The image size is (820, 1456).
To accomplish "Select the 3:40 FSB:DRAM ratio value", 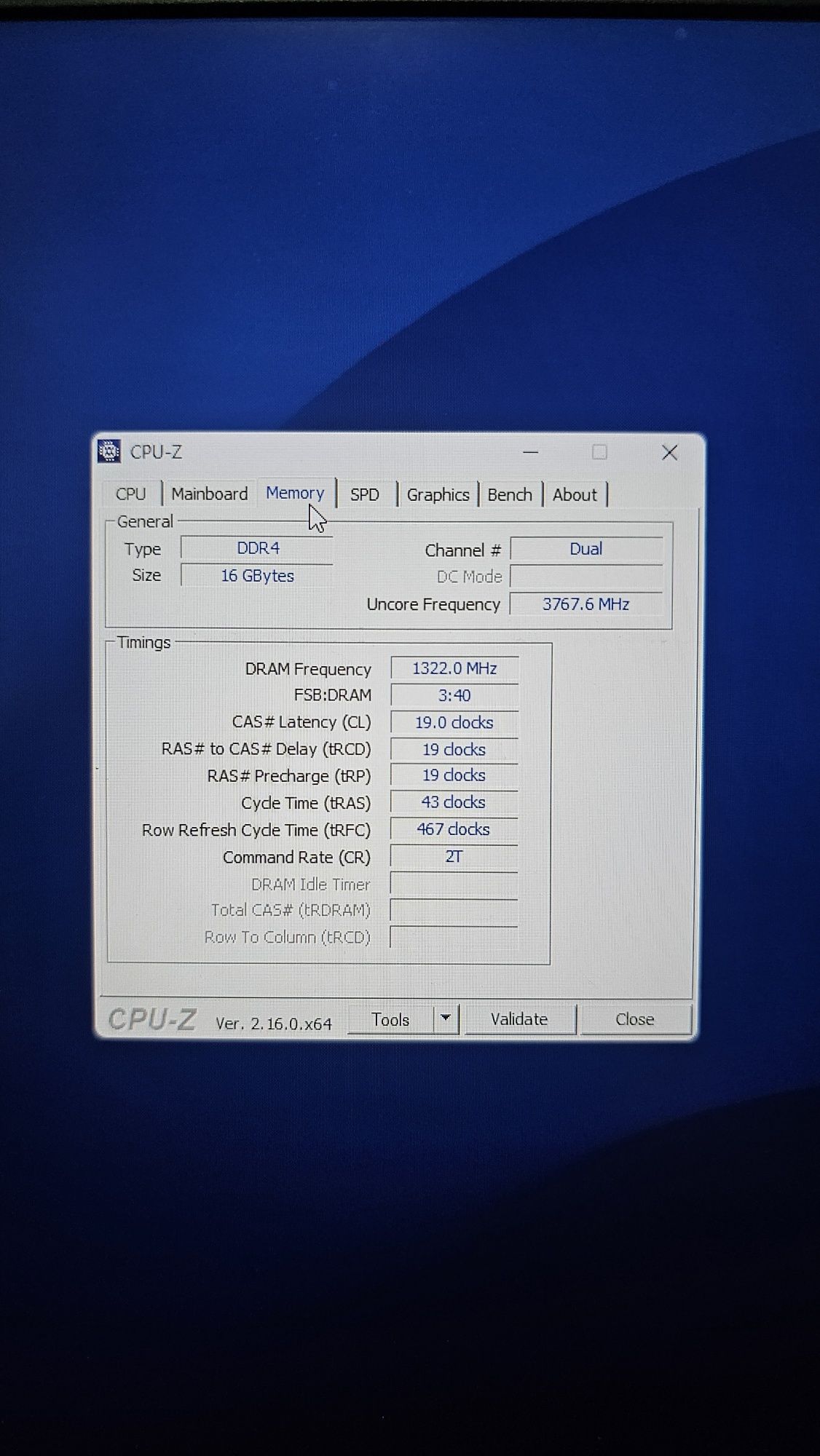I will (454, 695).
